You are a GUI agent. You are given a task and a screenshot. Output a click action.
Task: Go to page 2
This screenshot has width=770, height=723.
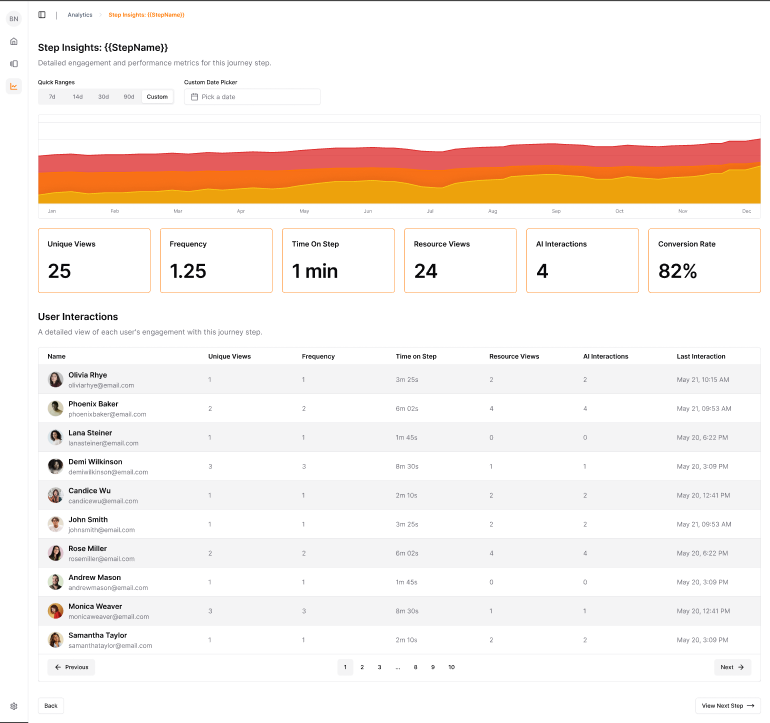pyautogui.click(x=362, y=667)
